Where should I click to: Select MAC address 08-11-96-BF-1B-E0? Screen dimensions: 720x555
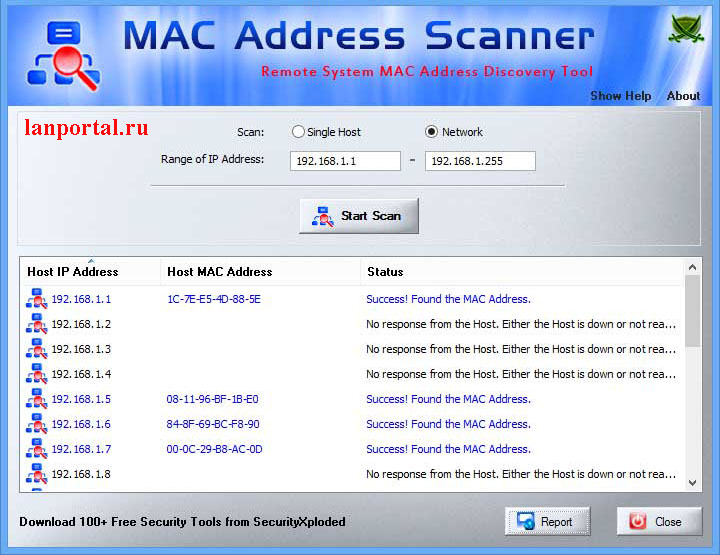pos(213,399)
